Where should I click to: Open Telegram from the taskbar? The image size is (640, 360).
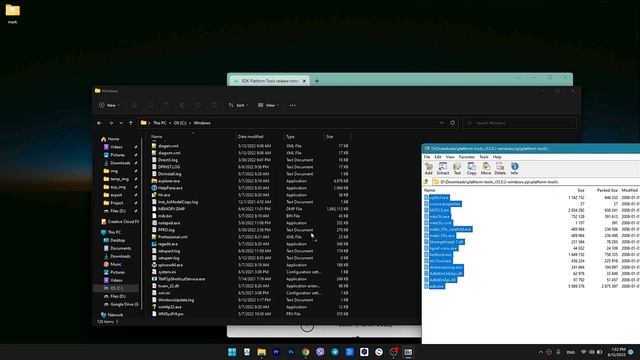click(335, 352)
